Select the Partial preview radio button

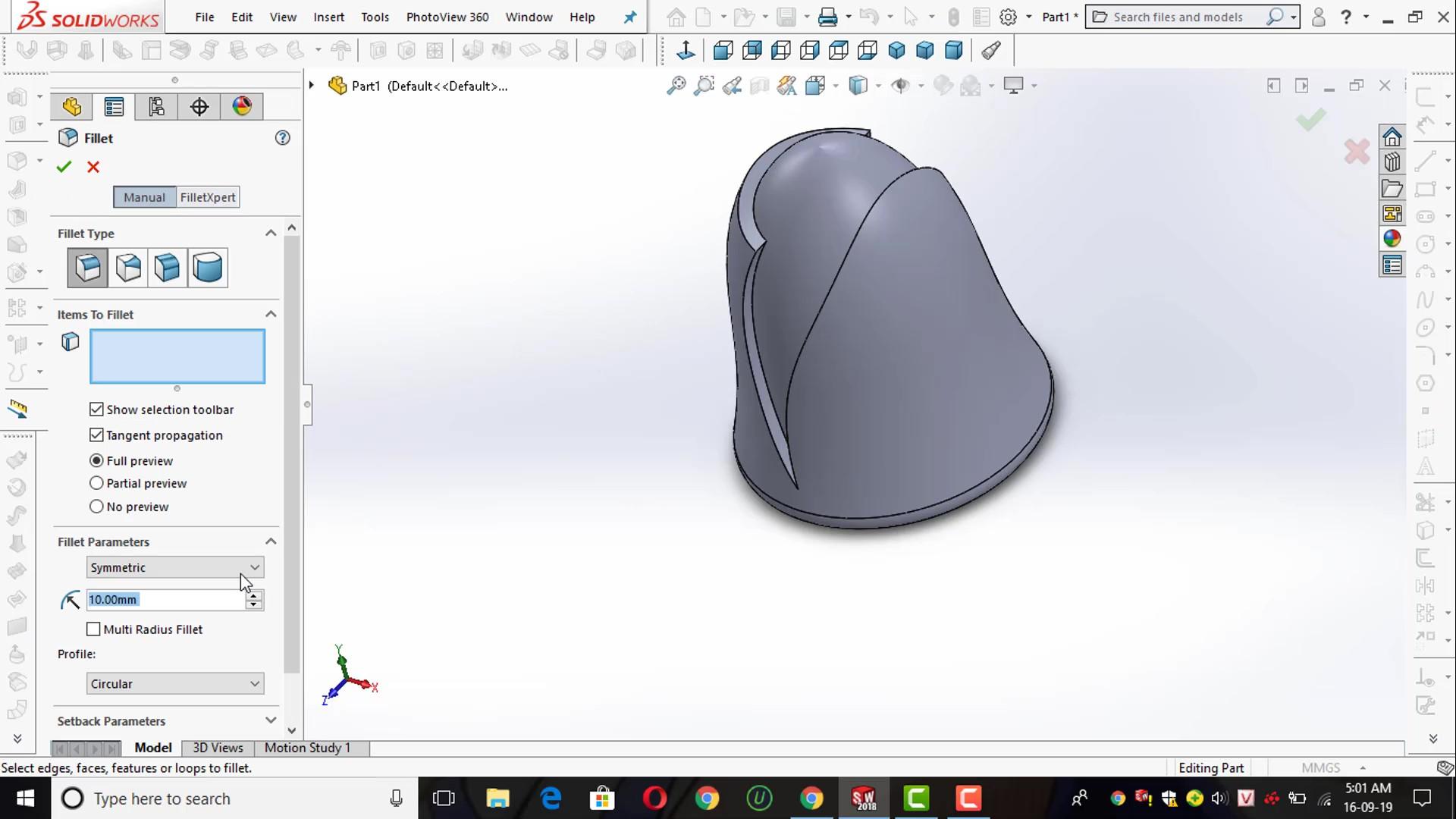pyautogui.click(x=96, y=483)
